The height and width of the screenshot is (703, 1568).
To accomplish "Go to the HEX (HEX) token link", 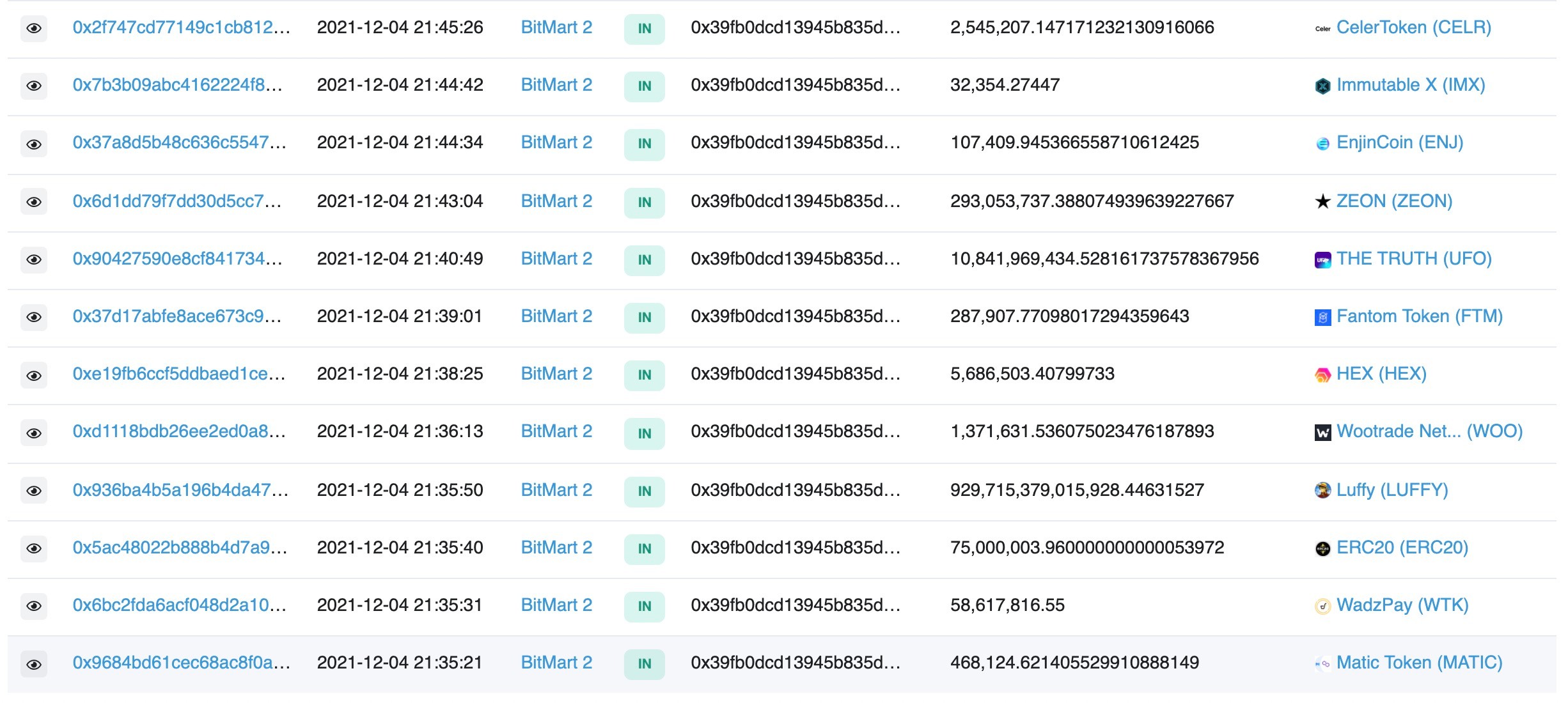I will click(1381, 374).
